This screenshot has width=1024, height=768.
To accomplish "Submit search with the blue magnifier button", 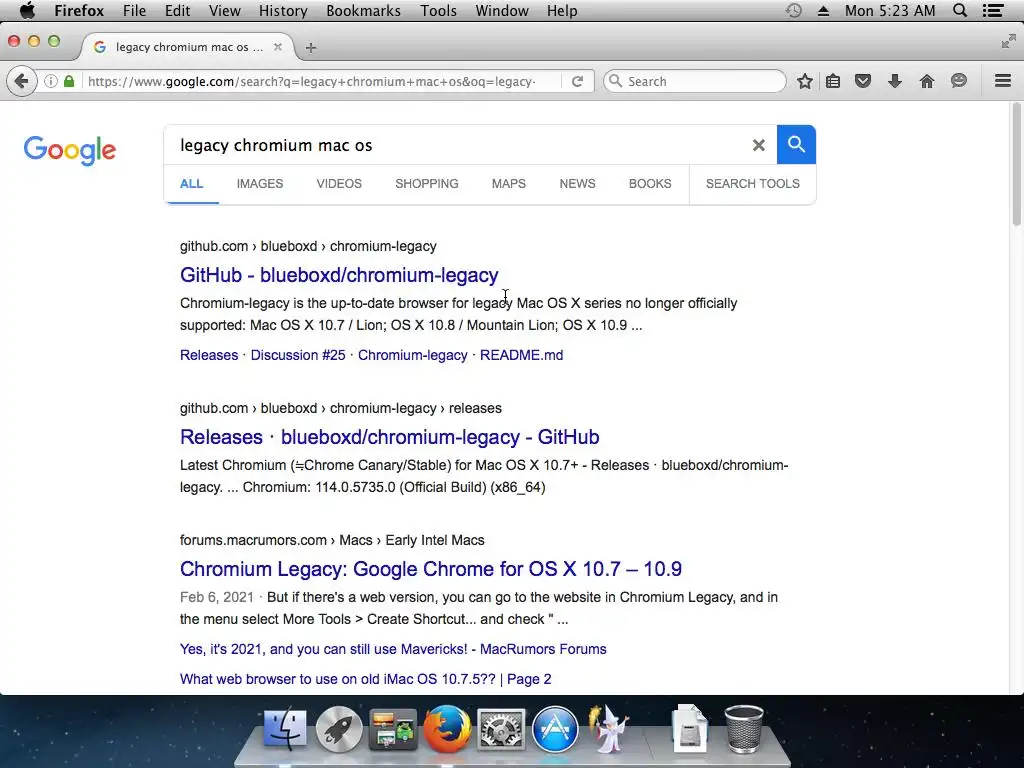I will 796,144.
